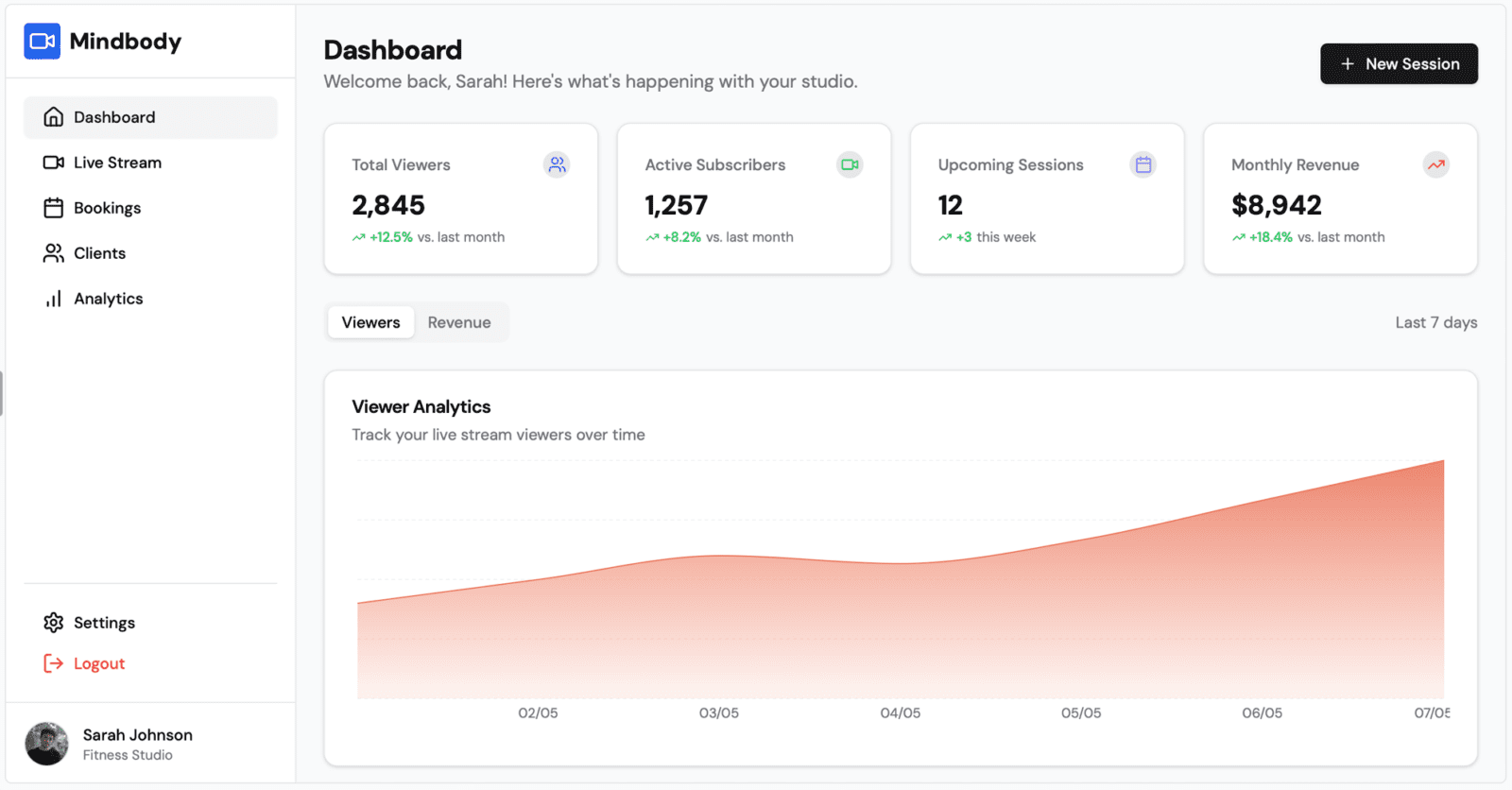Switch to the Revenue tab
The width and height of the screenshot is (1512, 790).
click(458, 322)
